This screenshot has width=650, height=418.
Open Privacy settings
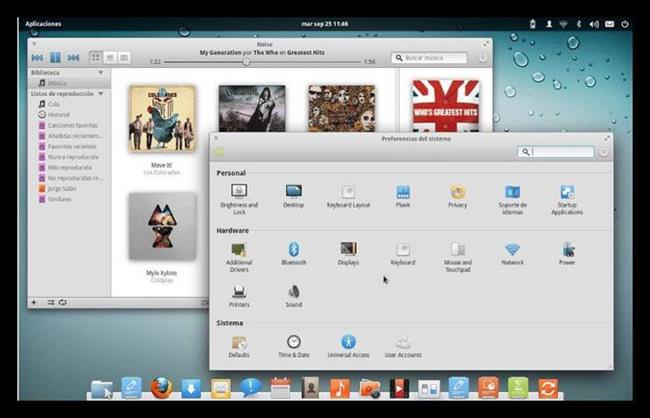click(458, 196)
